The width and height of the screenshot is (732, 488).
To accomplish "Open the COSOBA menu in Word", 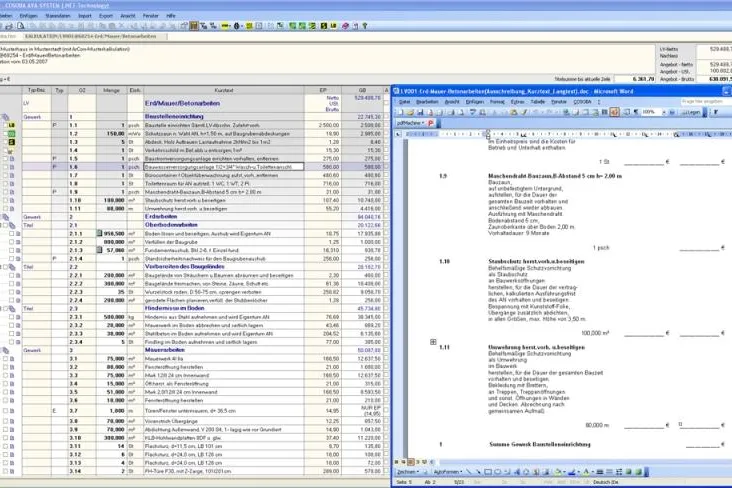I will (582, 101).
